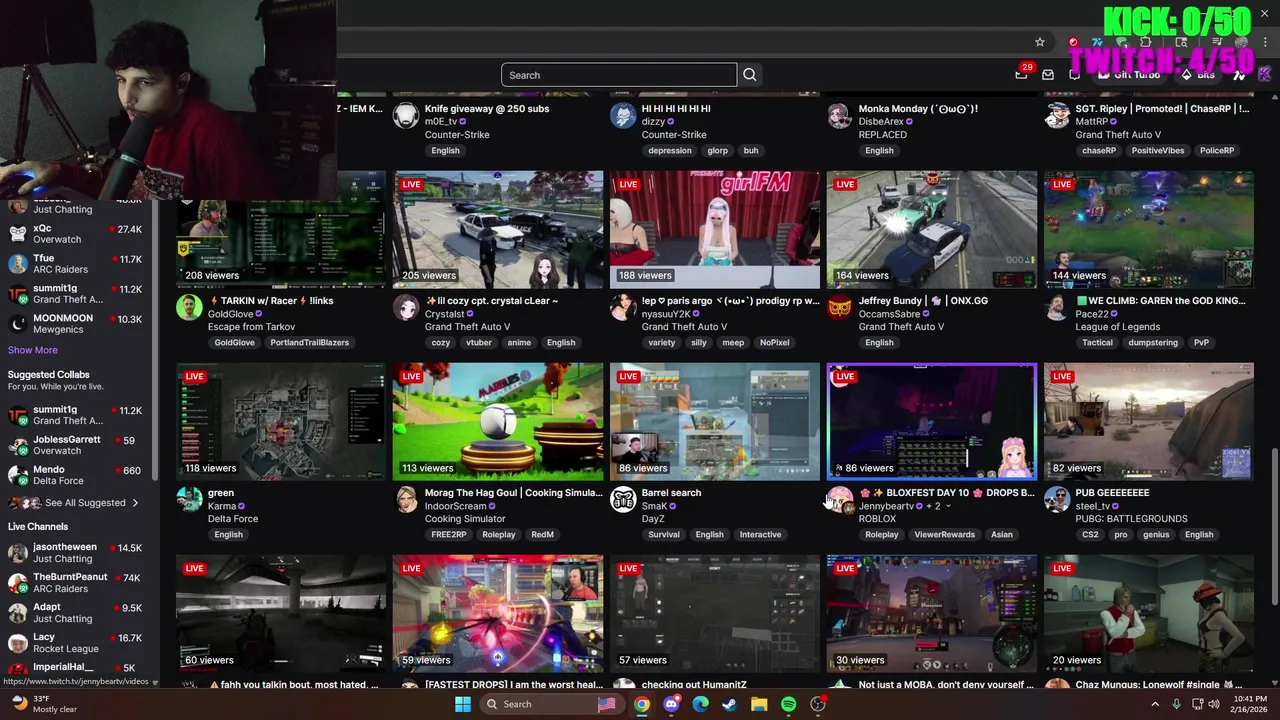
Task: Open JoblessGarrett in Suggested Collabs
Action: click(76, 445)
